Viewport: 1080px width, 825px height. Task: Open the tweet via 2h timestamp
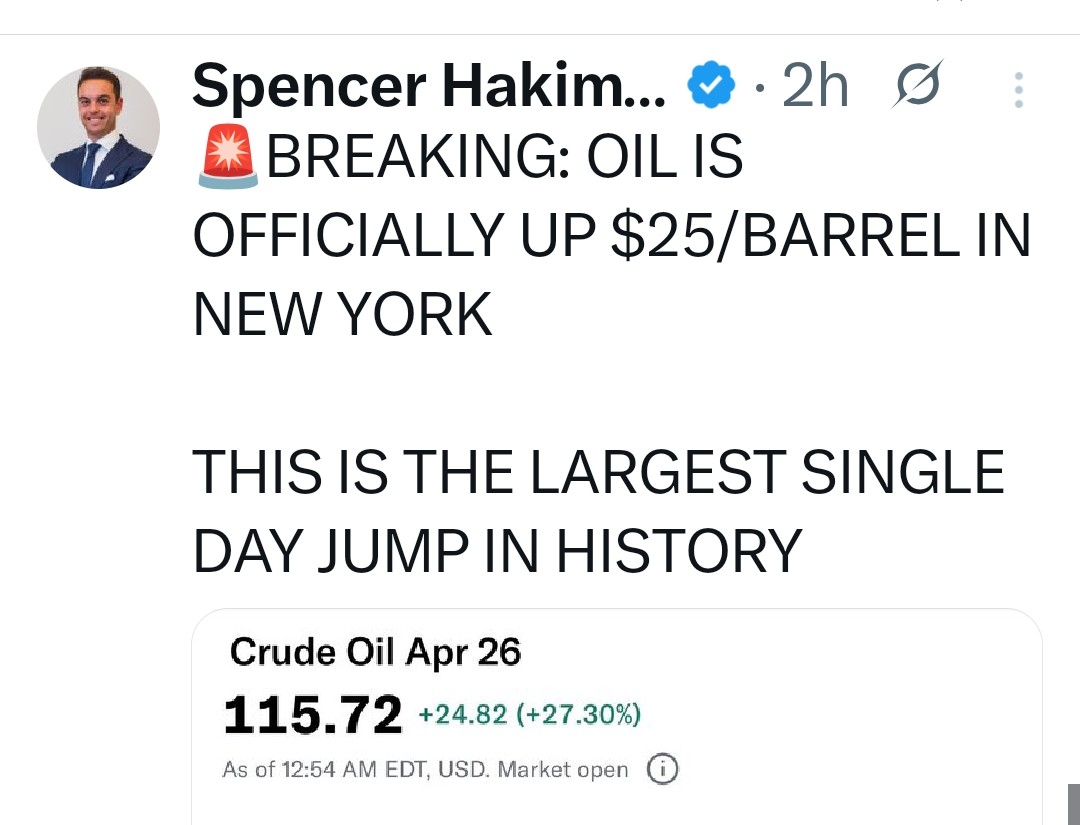(814, 87)
